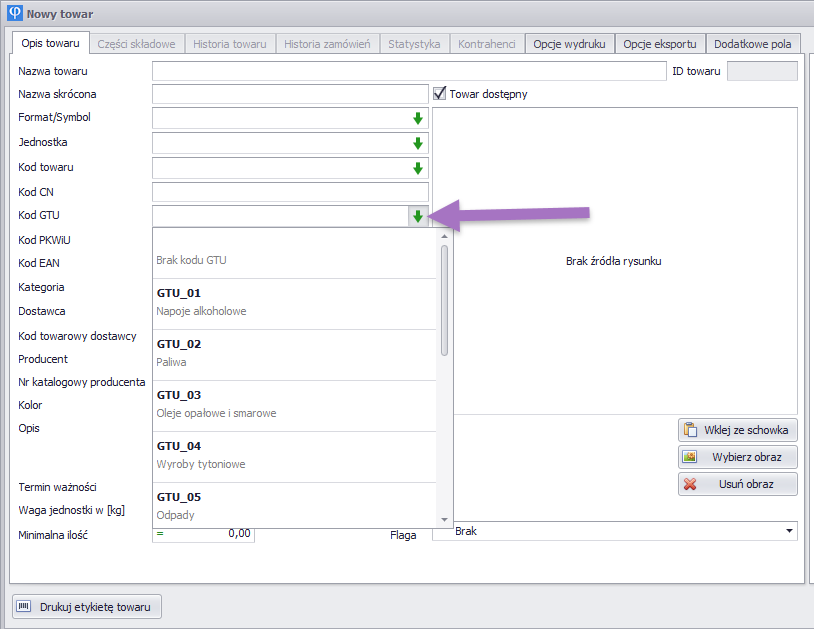The image size is (814, 629).
Task: Open the Dodatkowe pola tab
Action: 752,44
